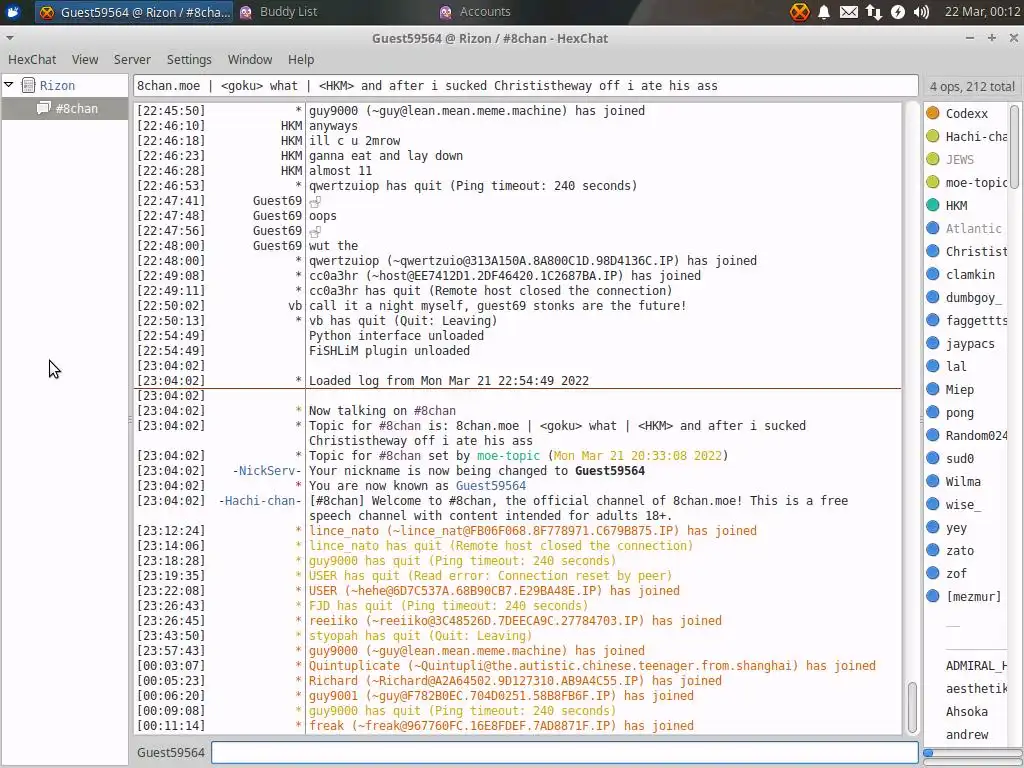Click the 'Python interface unloaded' message
Image resolution: width=1024 pixels, height=768 pixels.
[396, 336]
